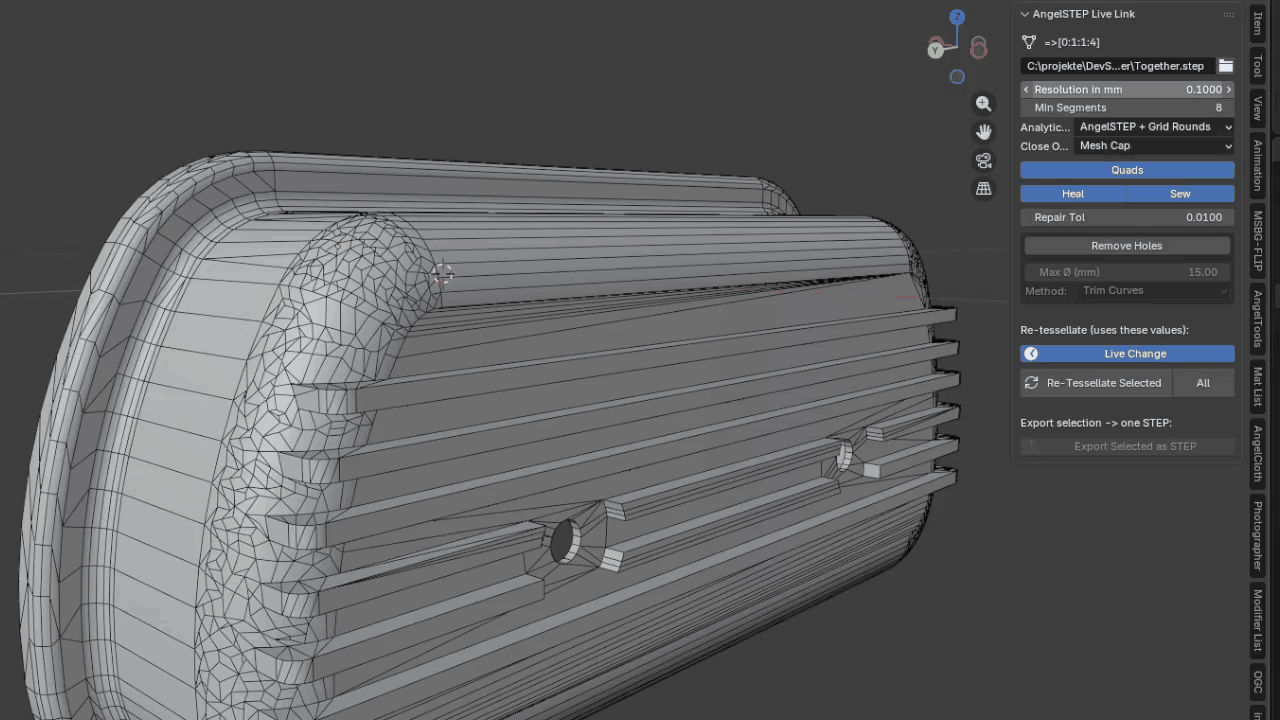This screenshot has height=720, width=1280.
Task: Open the AngelCloth sidebar tab
Action: point(1258,455)
